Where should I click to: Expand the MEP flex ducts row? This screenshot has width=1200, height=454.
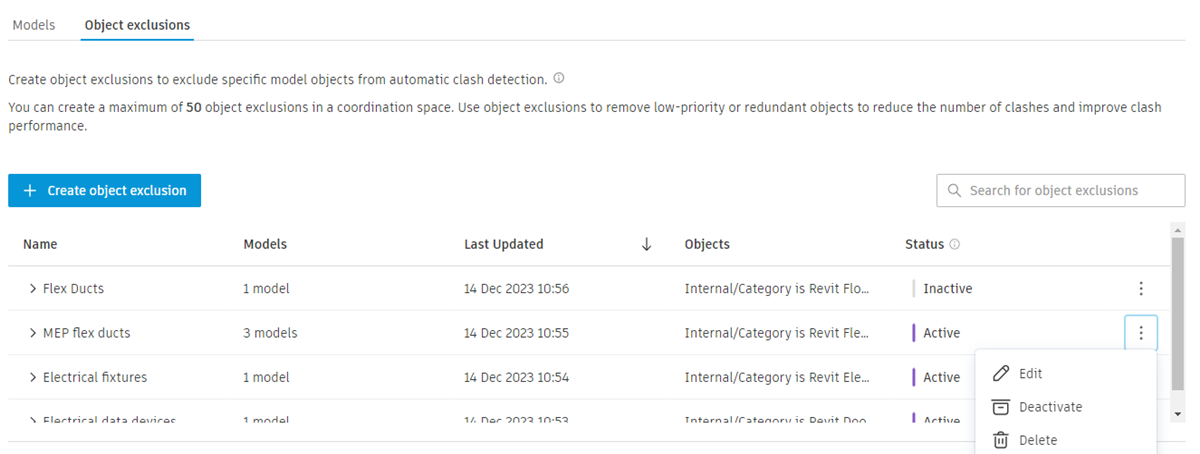pos(33,333)
